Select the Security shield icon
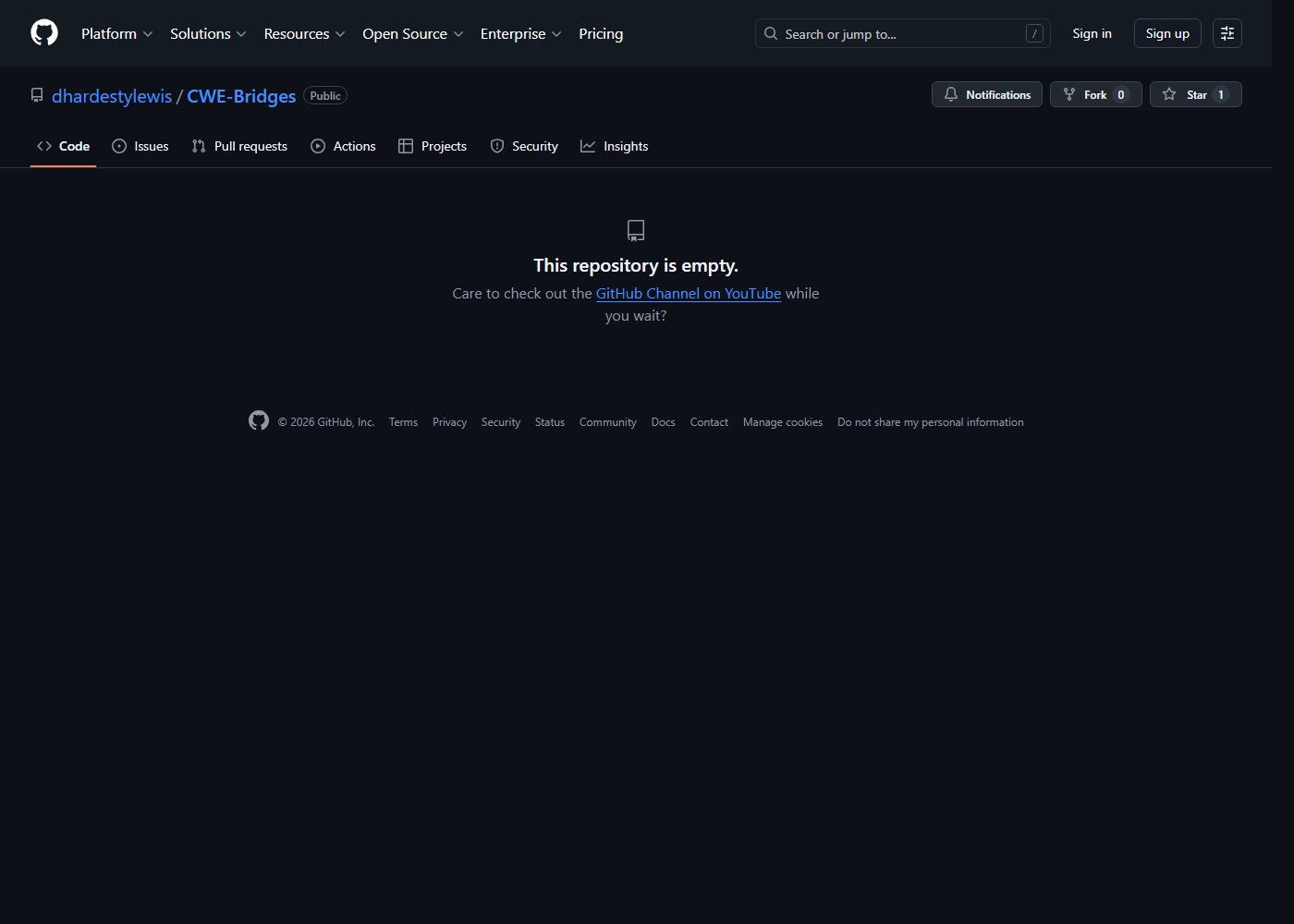Image resolution: width=1294 pixels, height=924 pixels. [498, 145]
